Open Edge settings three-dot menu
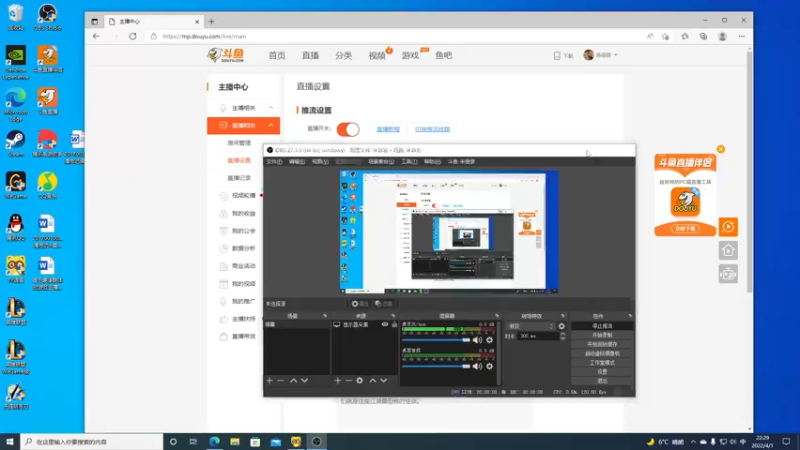 [x=742, y=36]
